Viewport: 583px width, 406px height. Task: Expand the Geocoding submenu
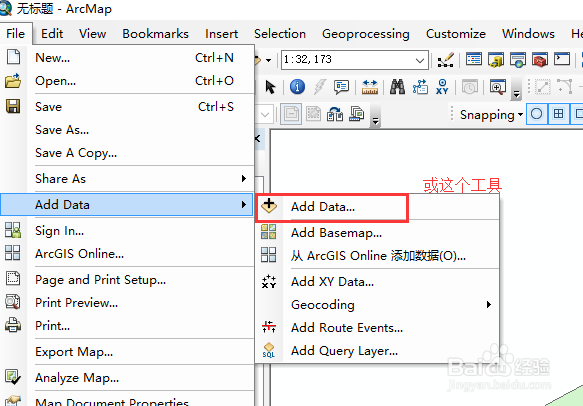tap(489, 304)
